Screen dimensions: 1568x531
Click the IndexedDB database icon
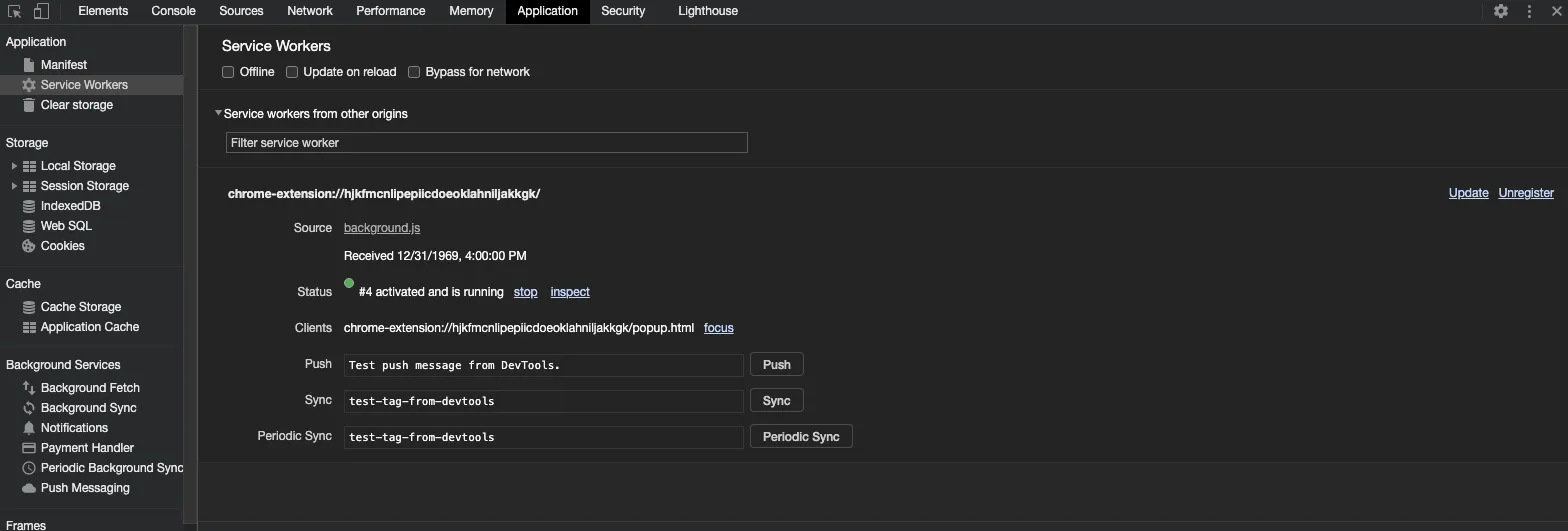(29, 206)
